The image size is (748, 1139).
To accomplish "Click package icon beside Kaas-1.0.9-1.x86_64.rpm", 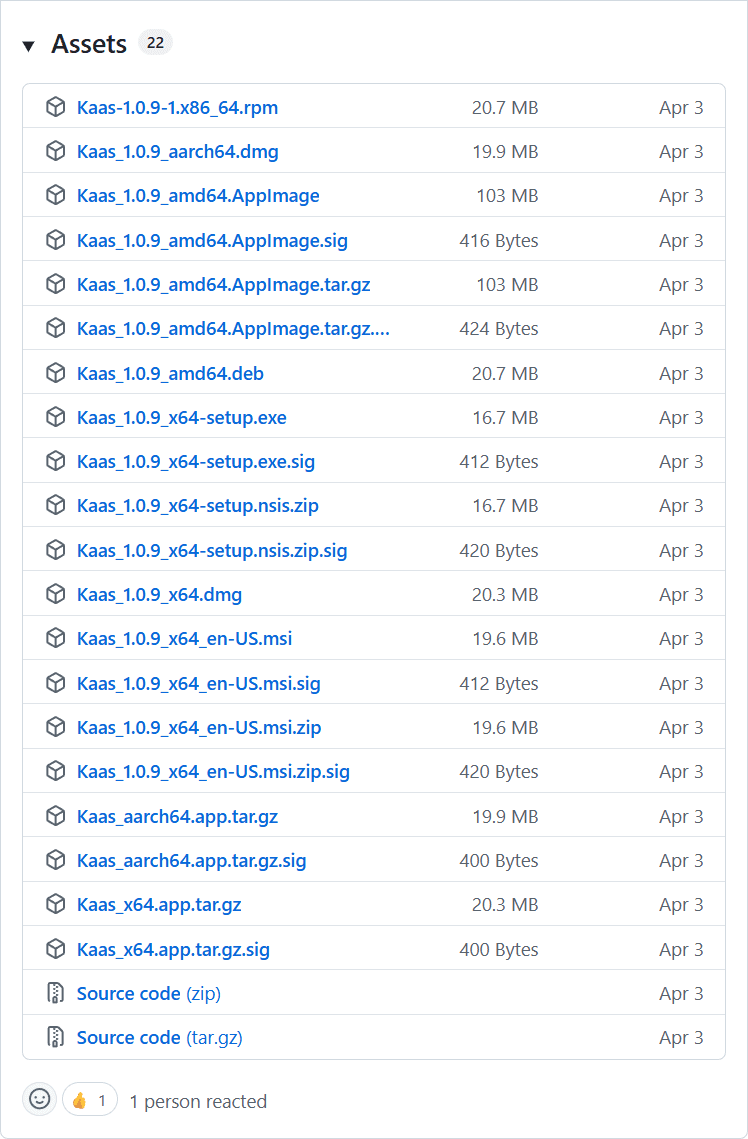I will click(x=55, y=107).
